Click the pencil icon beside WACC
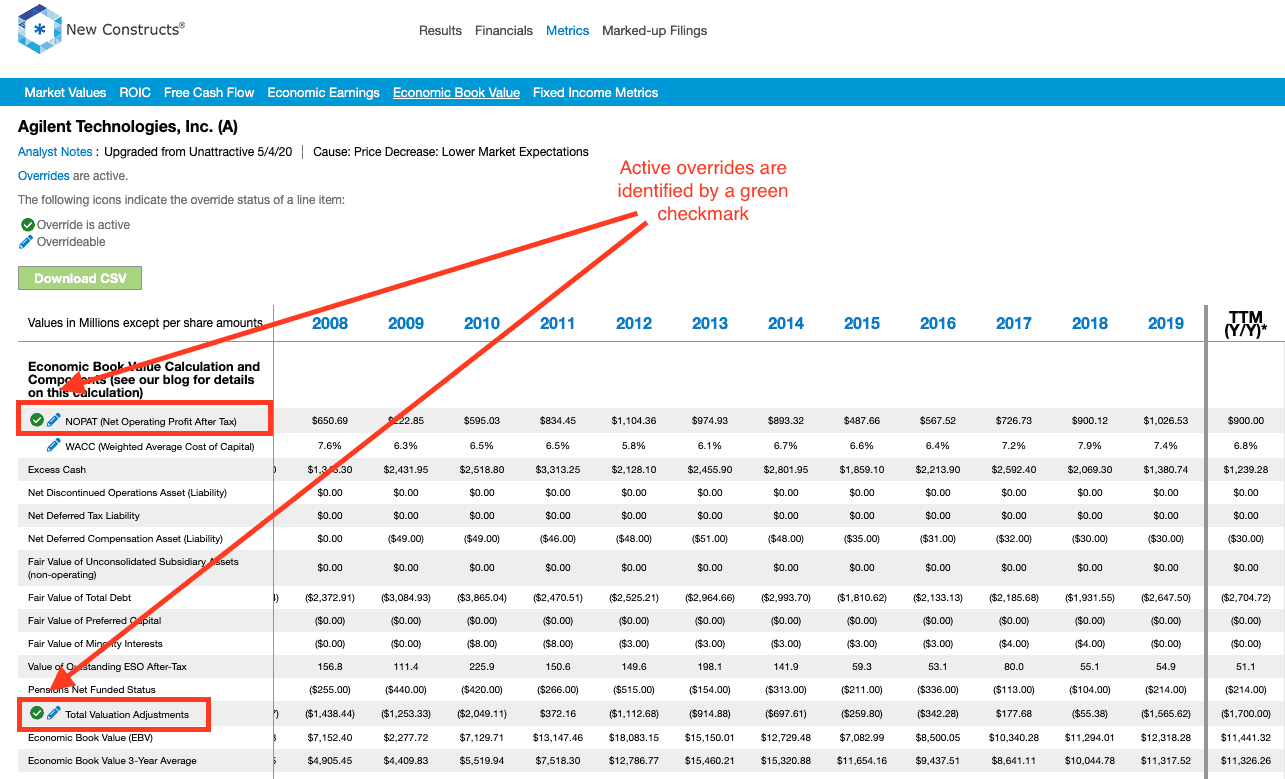The height and width of the screenshot is (779, 1285). (54, 446)
